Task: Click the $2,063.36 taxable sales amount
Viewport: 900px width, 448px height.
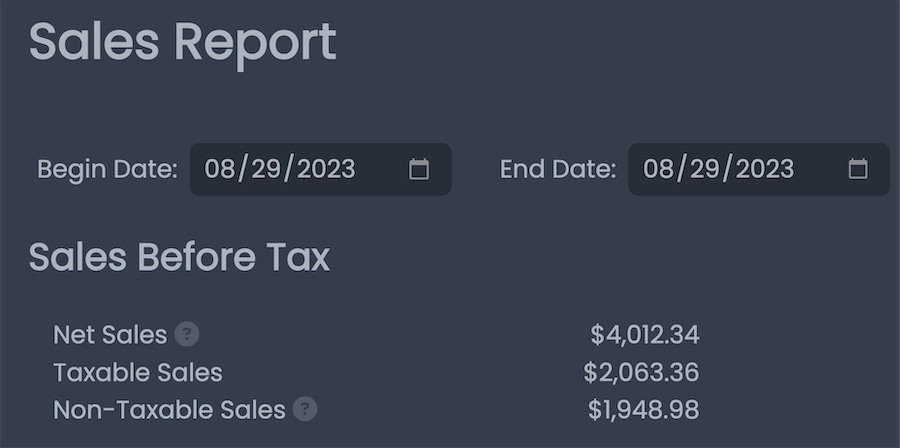Action: [641, 373]
